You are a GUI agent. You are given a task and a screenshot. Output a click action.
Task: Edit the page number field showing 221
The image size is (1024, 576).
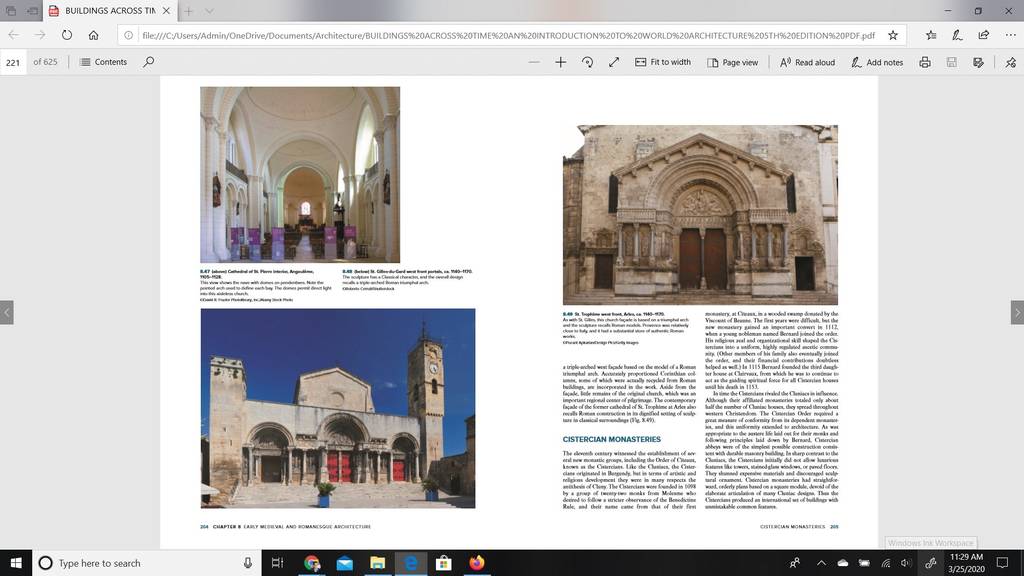tap(13, 63)
